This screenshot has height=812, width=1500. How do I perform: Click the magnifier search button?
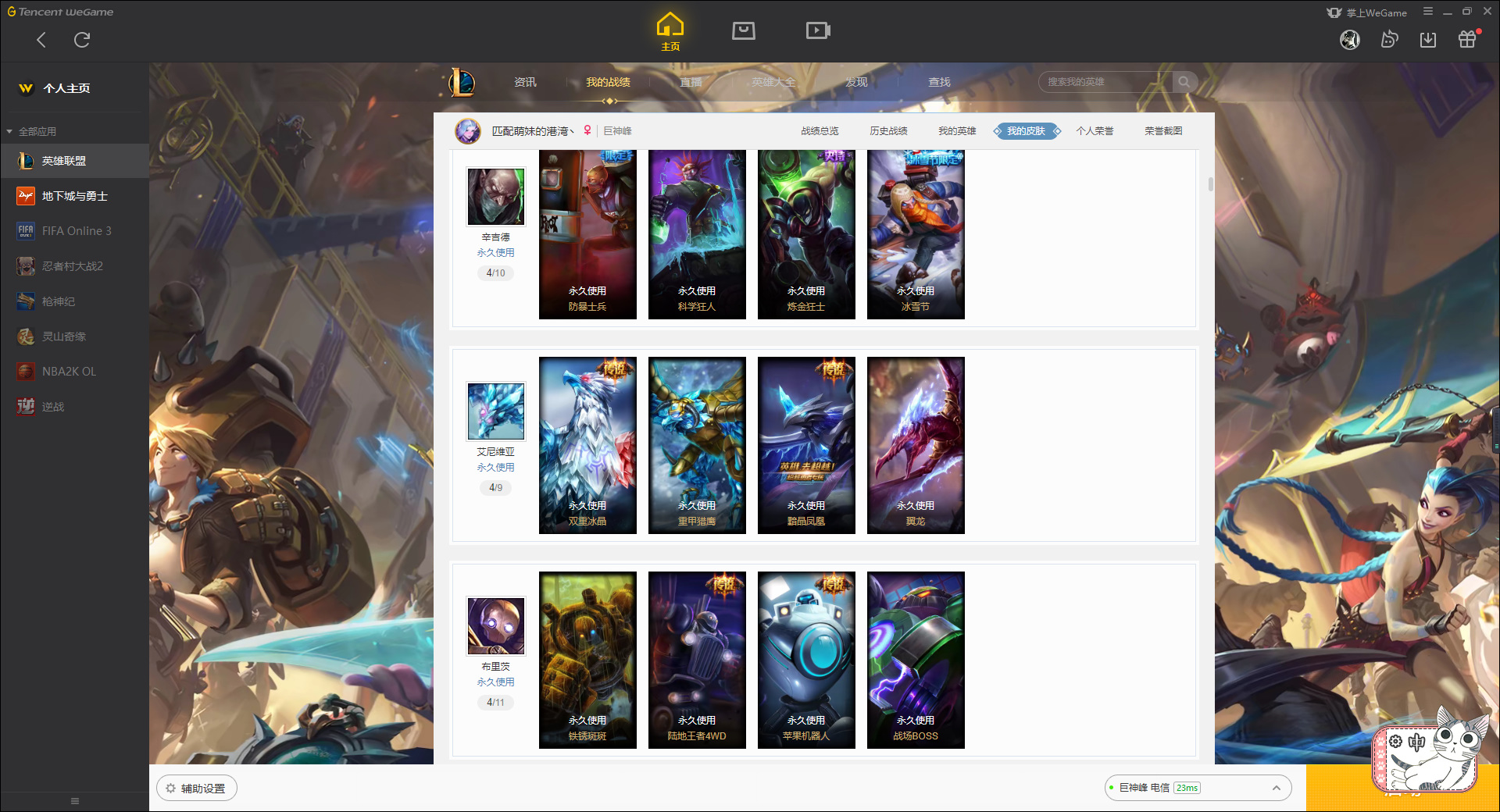pyautogui.click(x=1184, y=82)
